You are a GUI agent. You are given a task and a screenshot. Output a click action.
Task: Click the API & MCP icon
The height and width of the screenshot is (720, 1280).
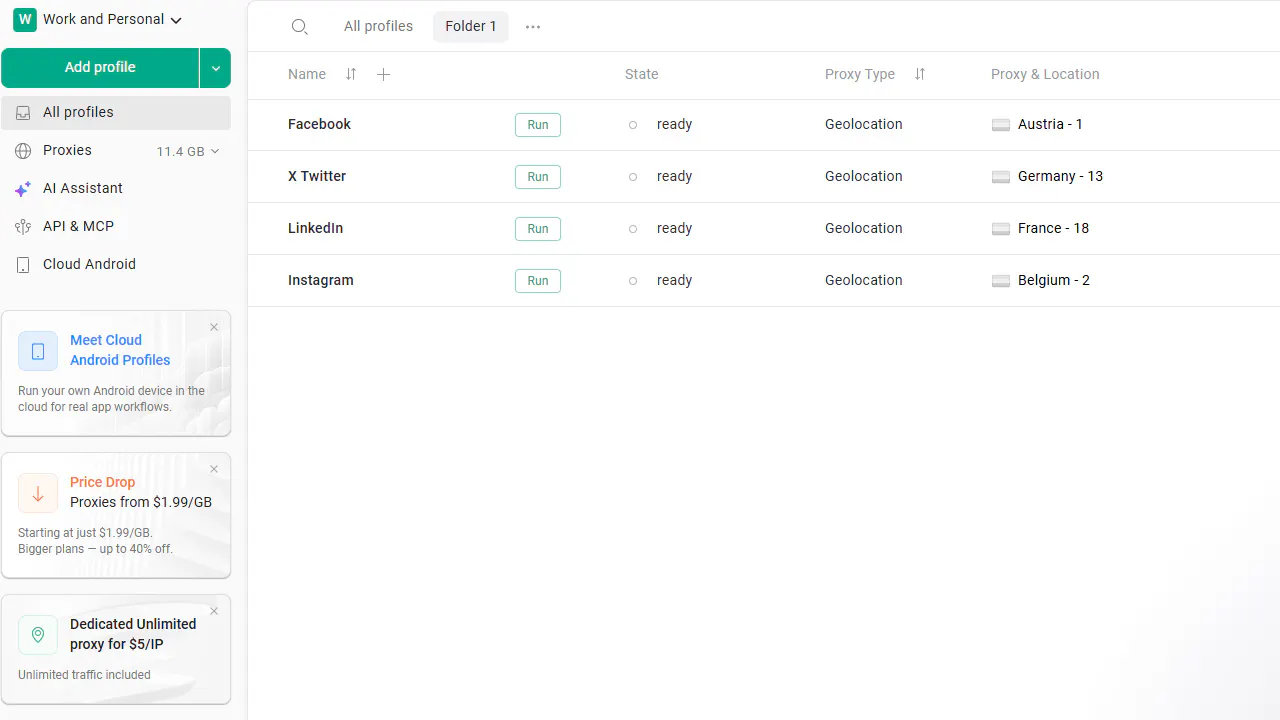point(23,227)
